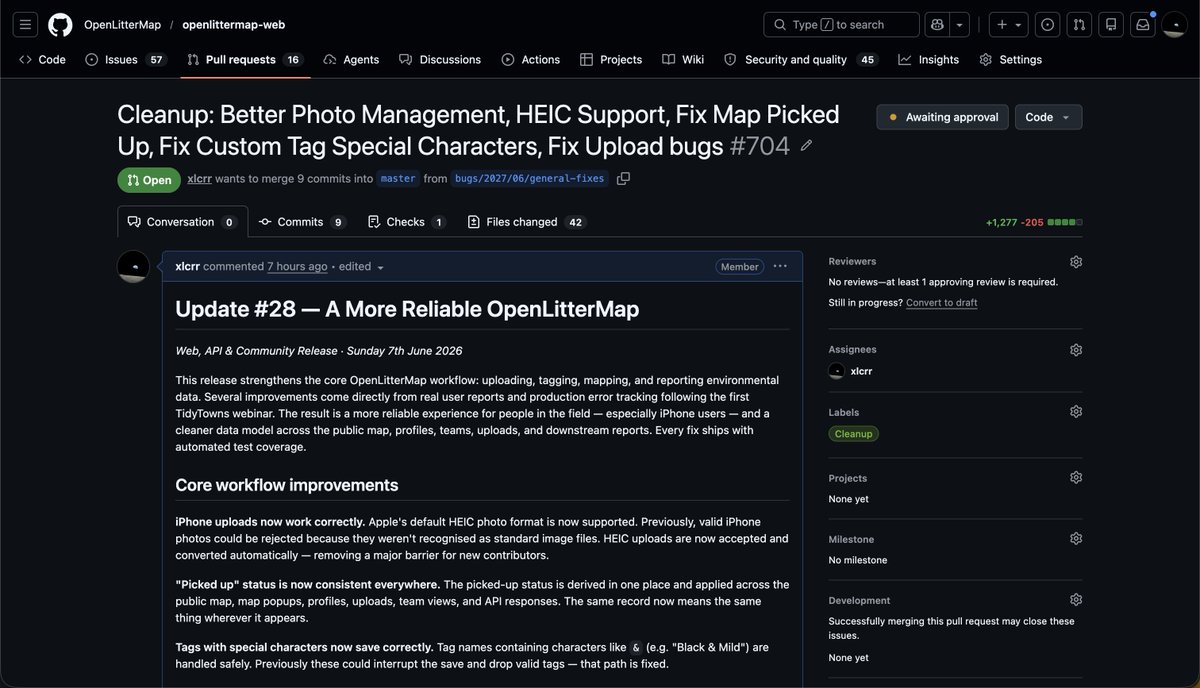Open the xlcrr author link under title
This screenshot has height=688, width=1200.
[x=199, y=179]
